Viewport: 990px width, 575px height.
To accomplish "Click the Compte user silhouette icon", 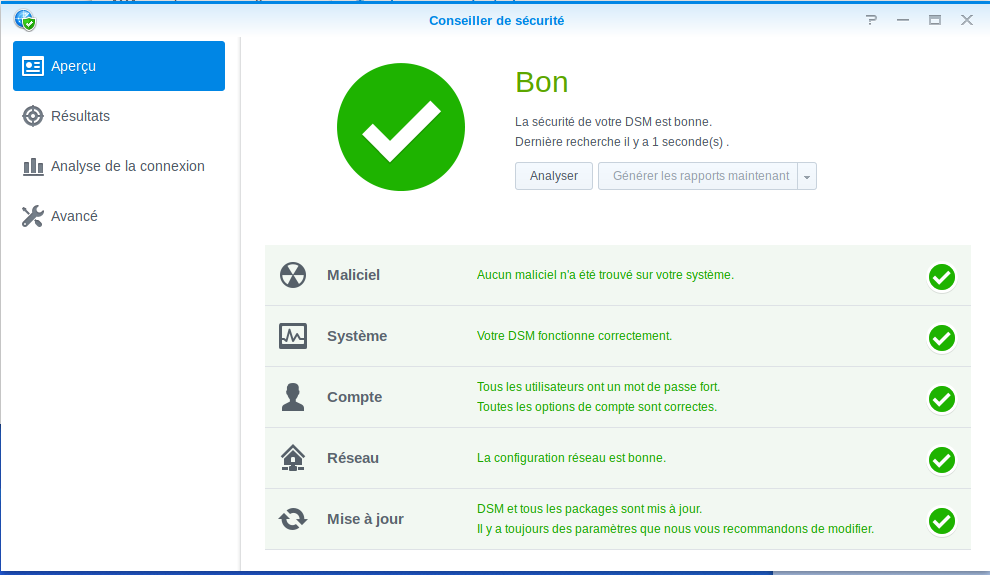I will pos(292,397).
